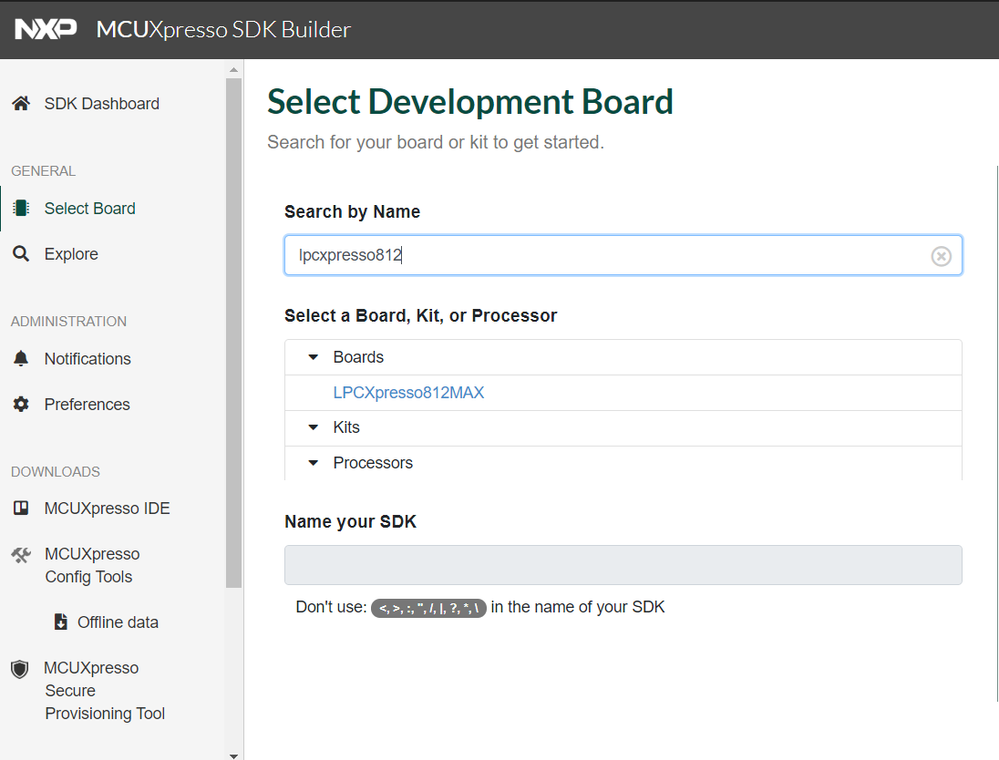The image size is (999, 760).
Task: Click the Select Board chip icon
Action: coord(20,209)
